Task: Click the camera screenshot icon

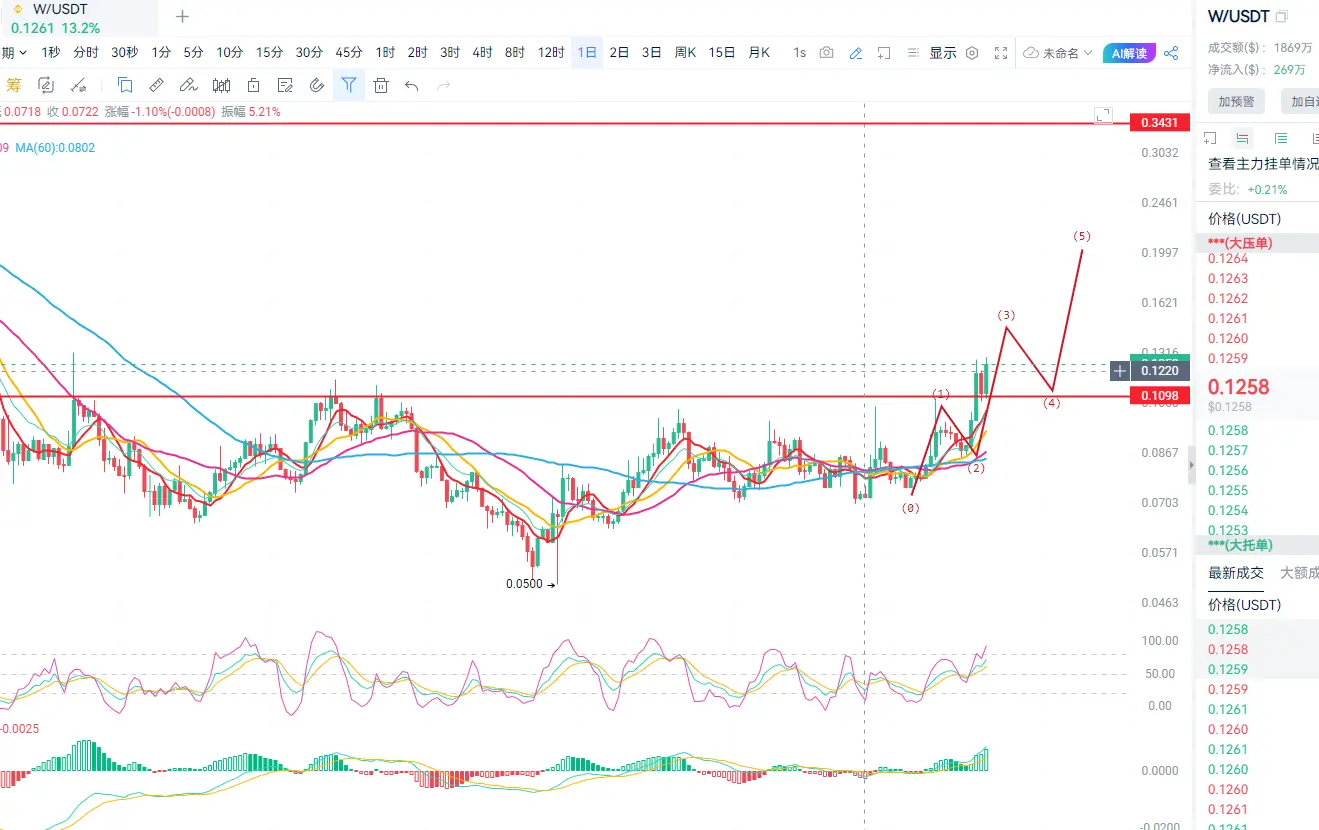Action: pos(826,53)
